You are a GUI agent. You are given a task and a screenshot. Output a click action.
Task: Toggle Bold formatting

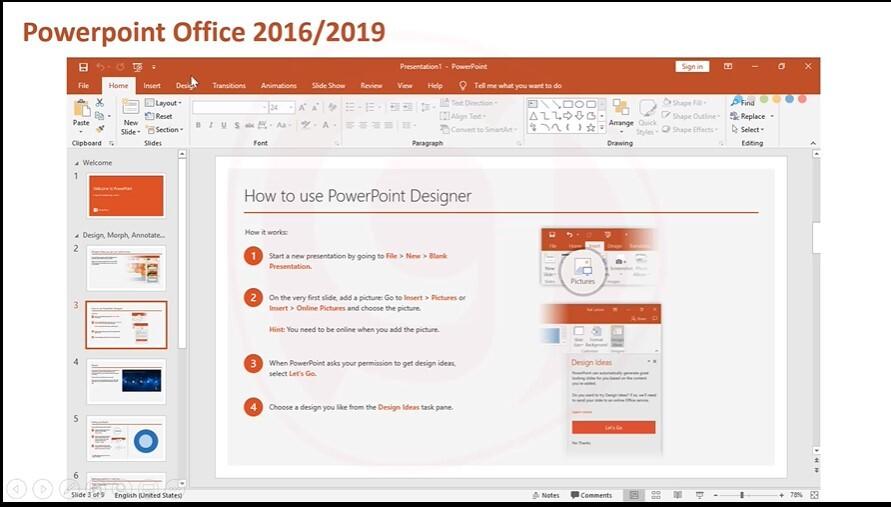click(198, 125)
